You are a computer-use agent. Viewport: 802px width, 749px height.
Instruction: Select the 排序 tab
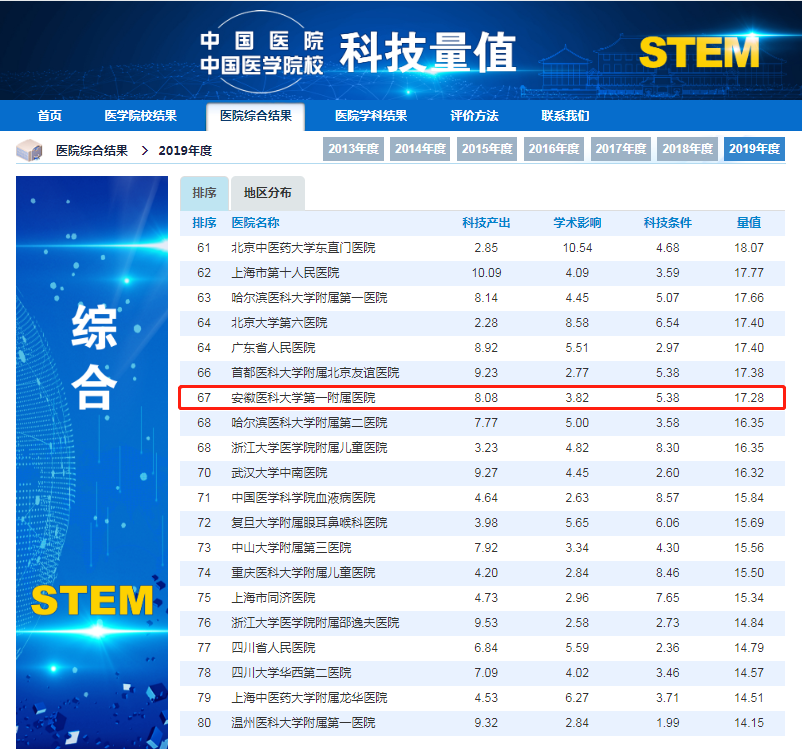point(204,193)
